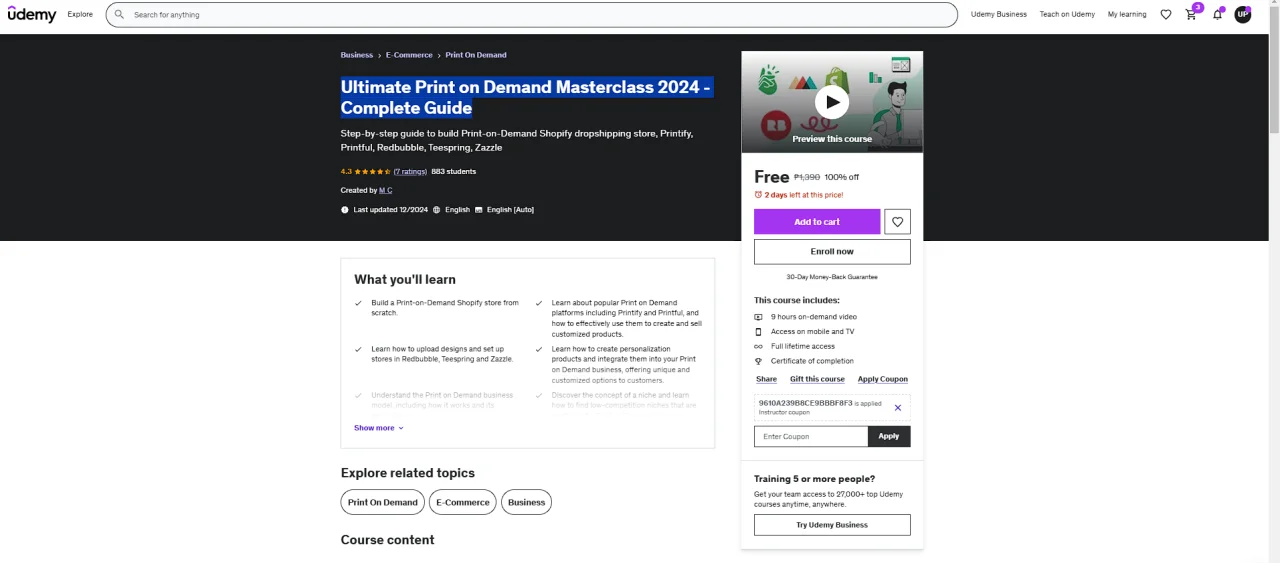1280x563 pixels.
Task: Open Business breadcrumb
Action: click(x=357, y=55)
